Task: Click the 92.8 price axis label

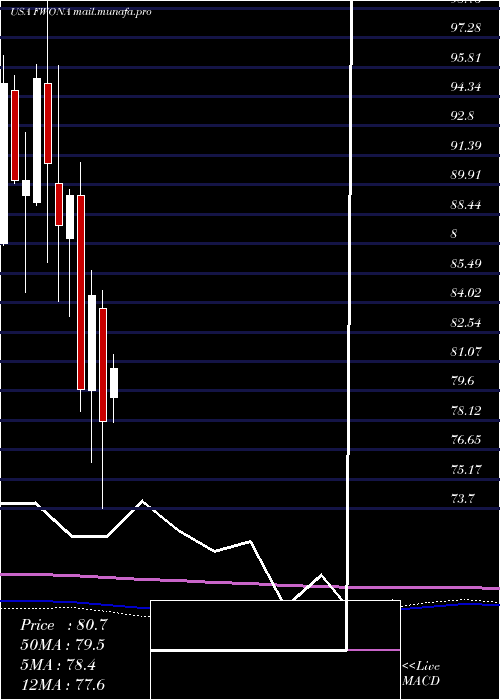Action: click(462, 116)
